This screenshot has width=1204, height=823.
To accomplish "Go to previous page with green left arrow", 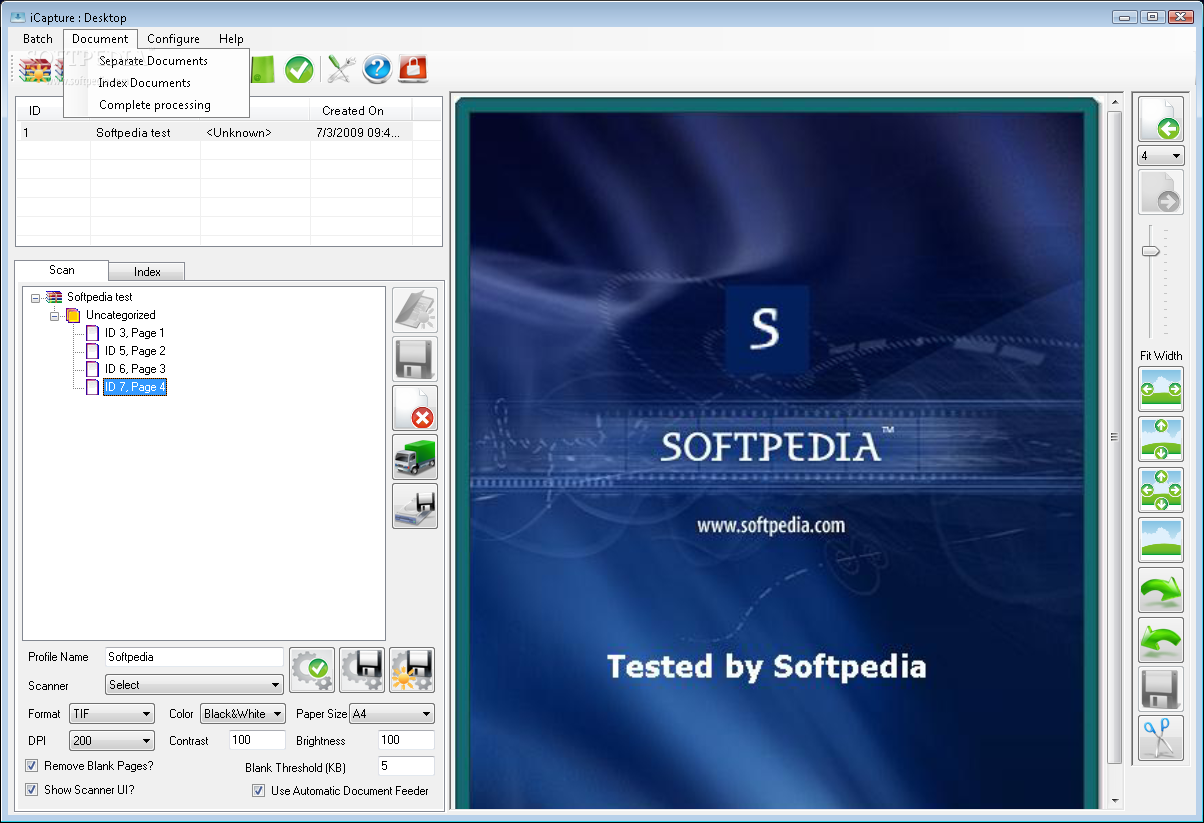I will click(x=1161, y=119).
